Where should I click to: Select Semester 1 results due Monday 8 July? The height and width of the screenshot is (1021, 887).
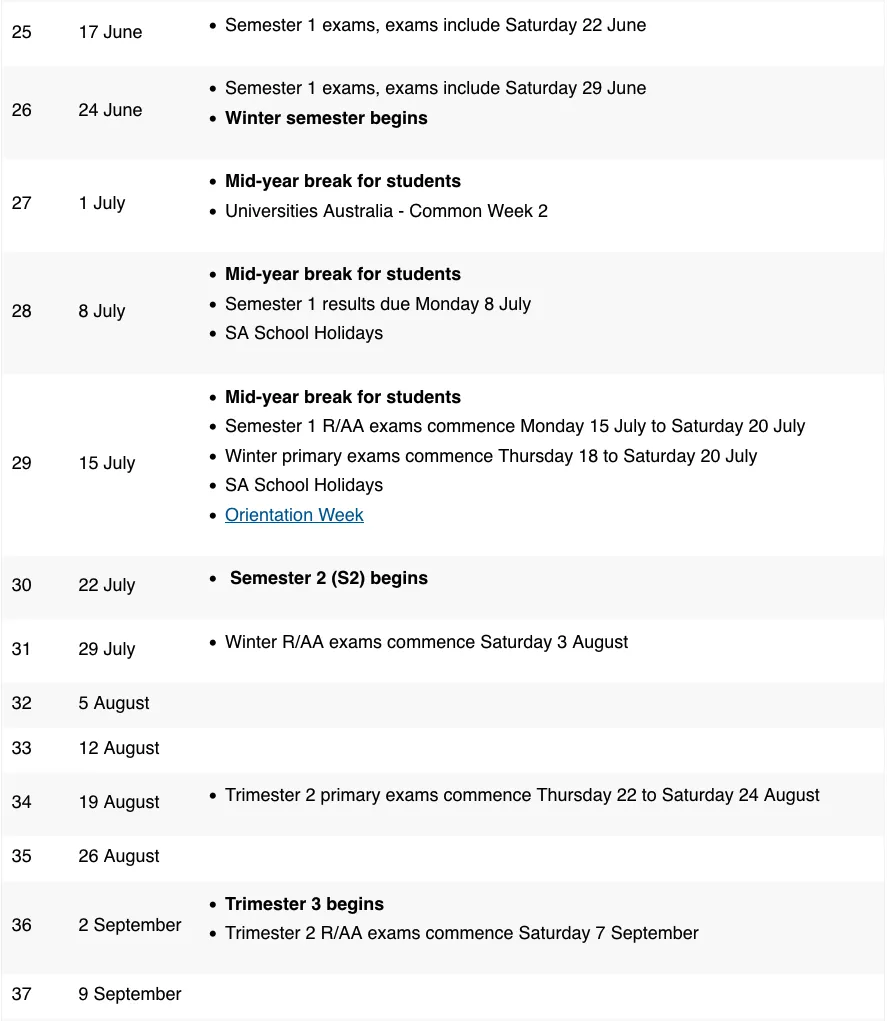pyautogui.click(x=378, y=304)
